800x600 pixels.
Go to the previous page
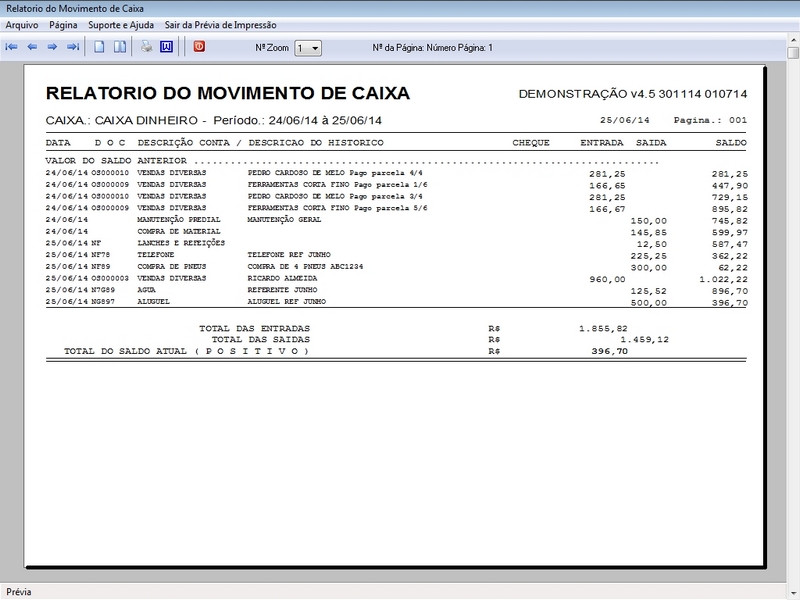(x=32, y=47)
